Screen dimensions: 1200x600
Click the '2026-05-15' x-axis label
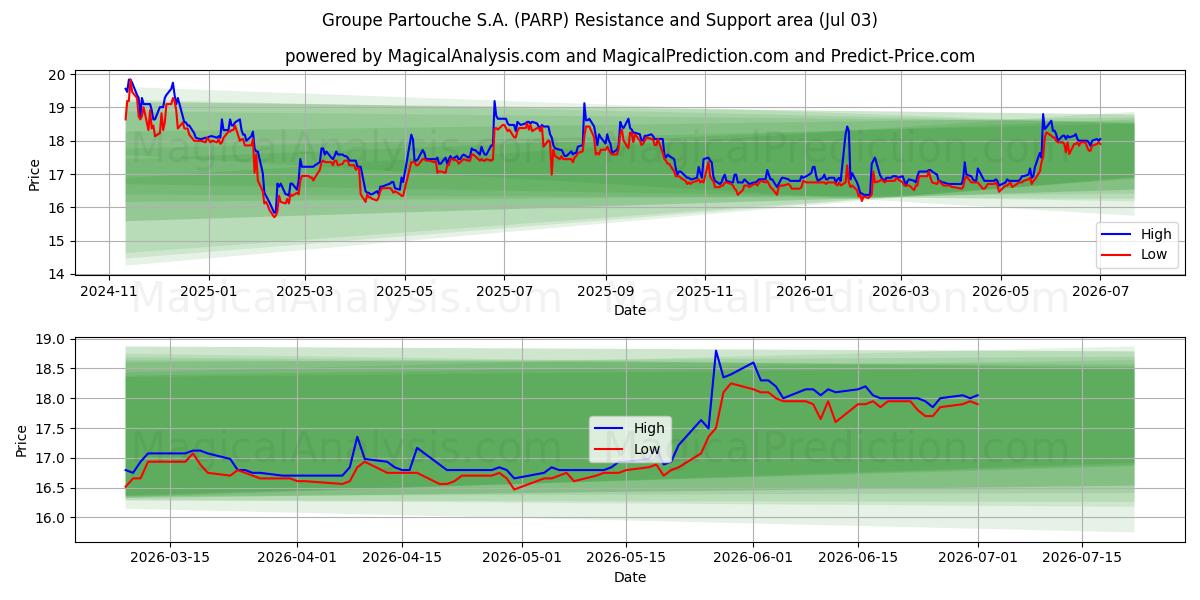click(627, 558)
